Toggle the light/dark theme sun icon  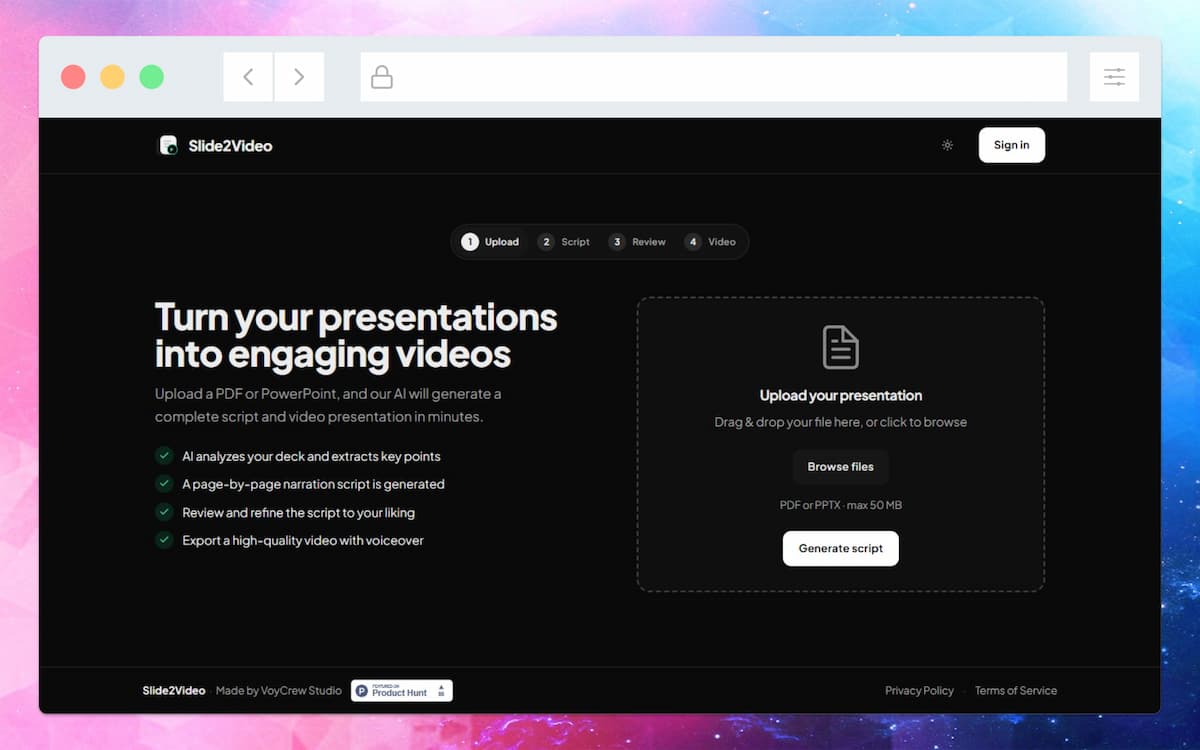[947, 145]
